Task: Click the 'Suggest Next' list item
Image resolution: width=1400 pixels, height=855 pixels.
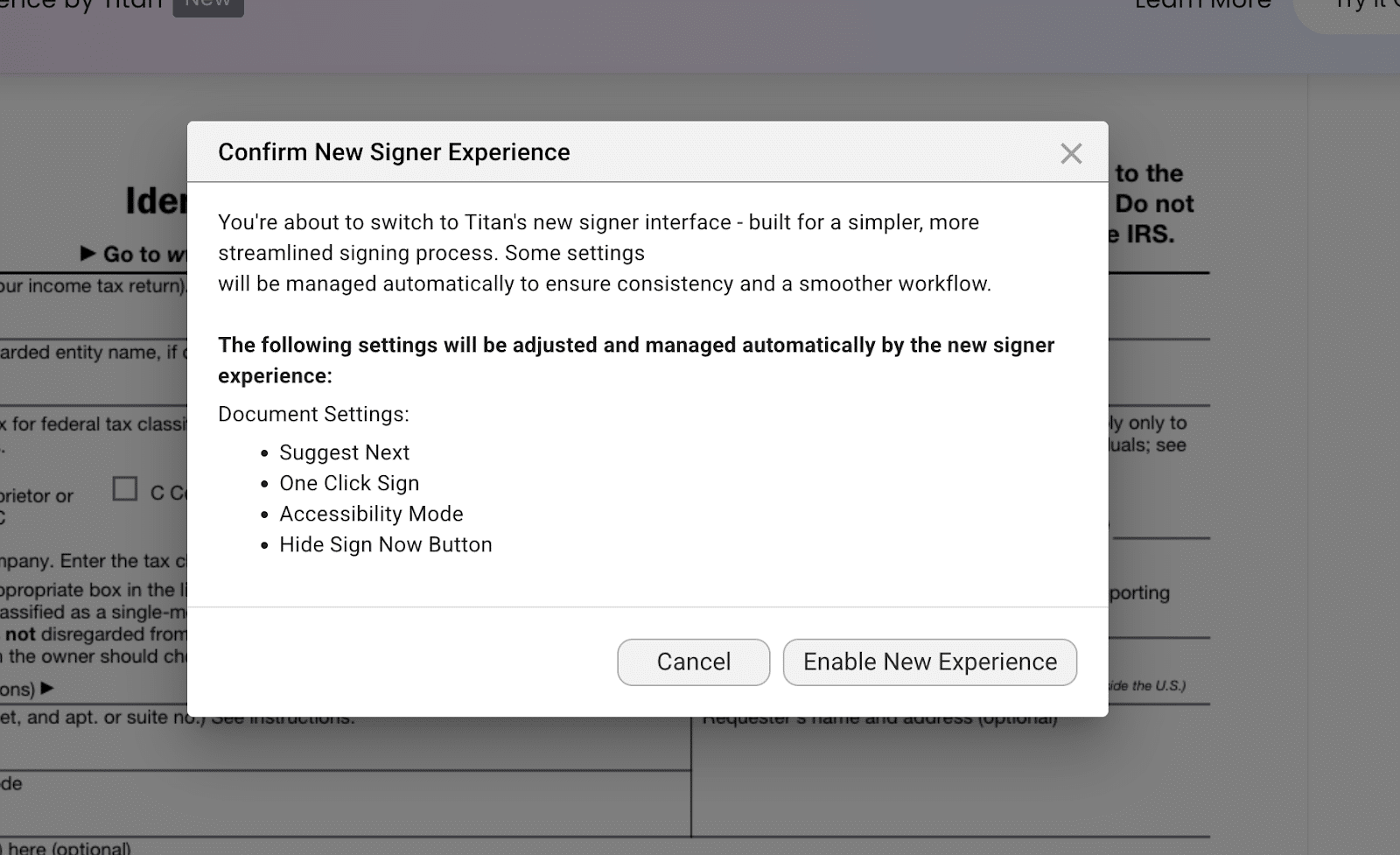Action: [x=344, y=452]
